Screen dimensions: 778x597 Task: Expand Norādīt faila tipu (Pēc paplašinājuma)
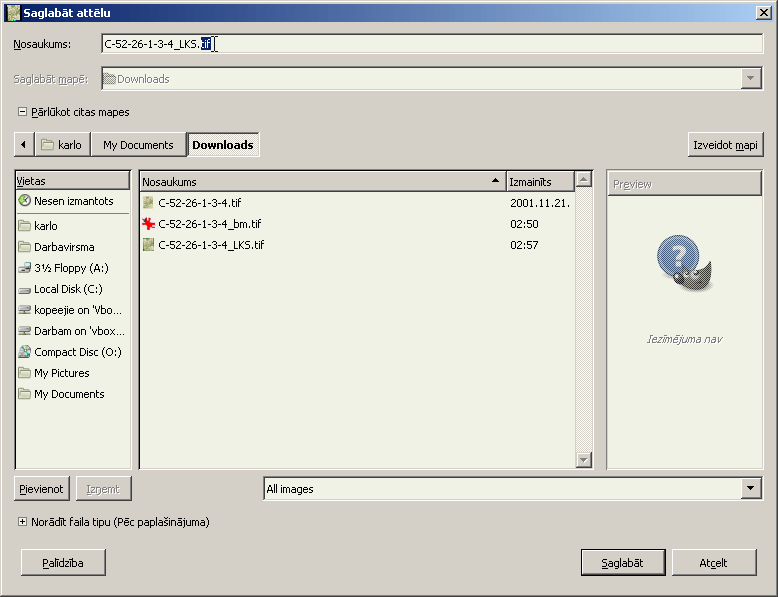coord(22,522)
